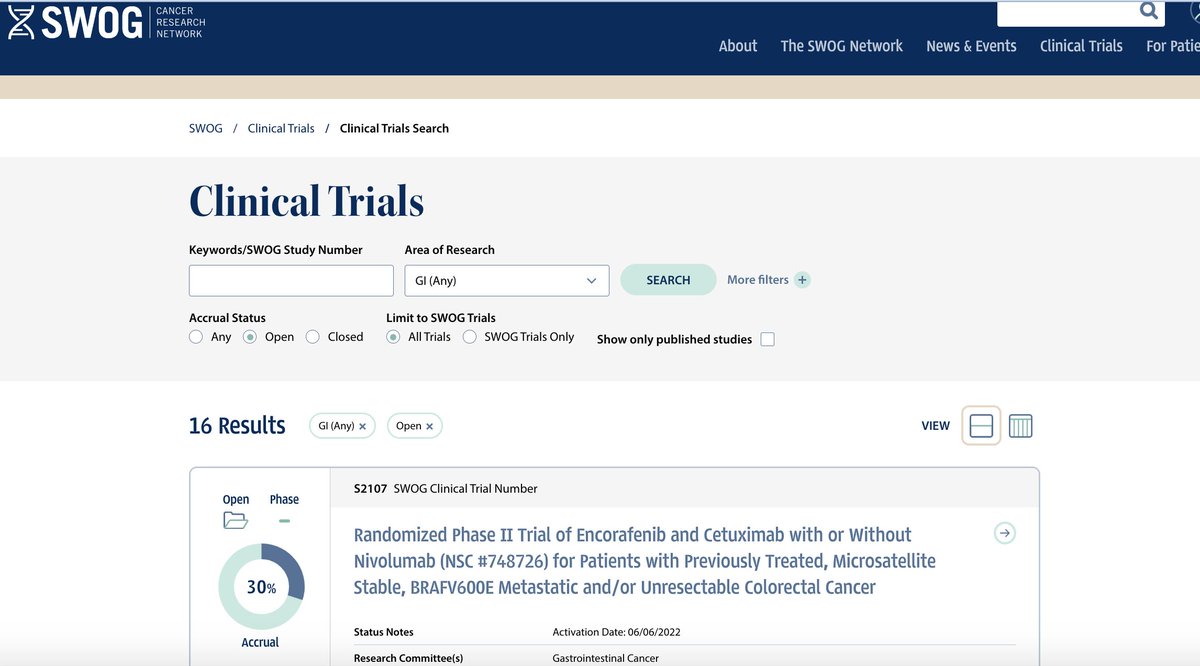Open the search magnifier icon

(1148, 11)
